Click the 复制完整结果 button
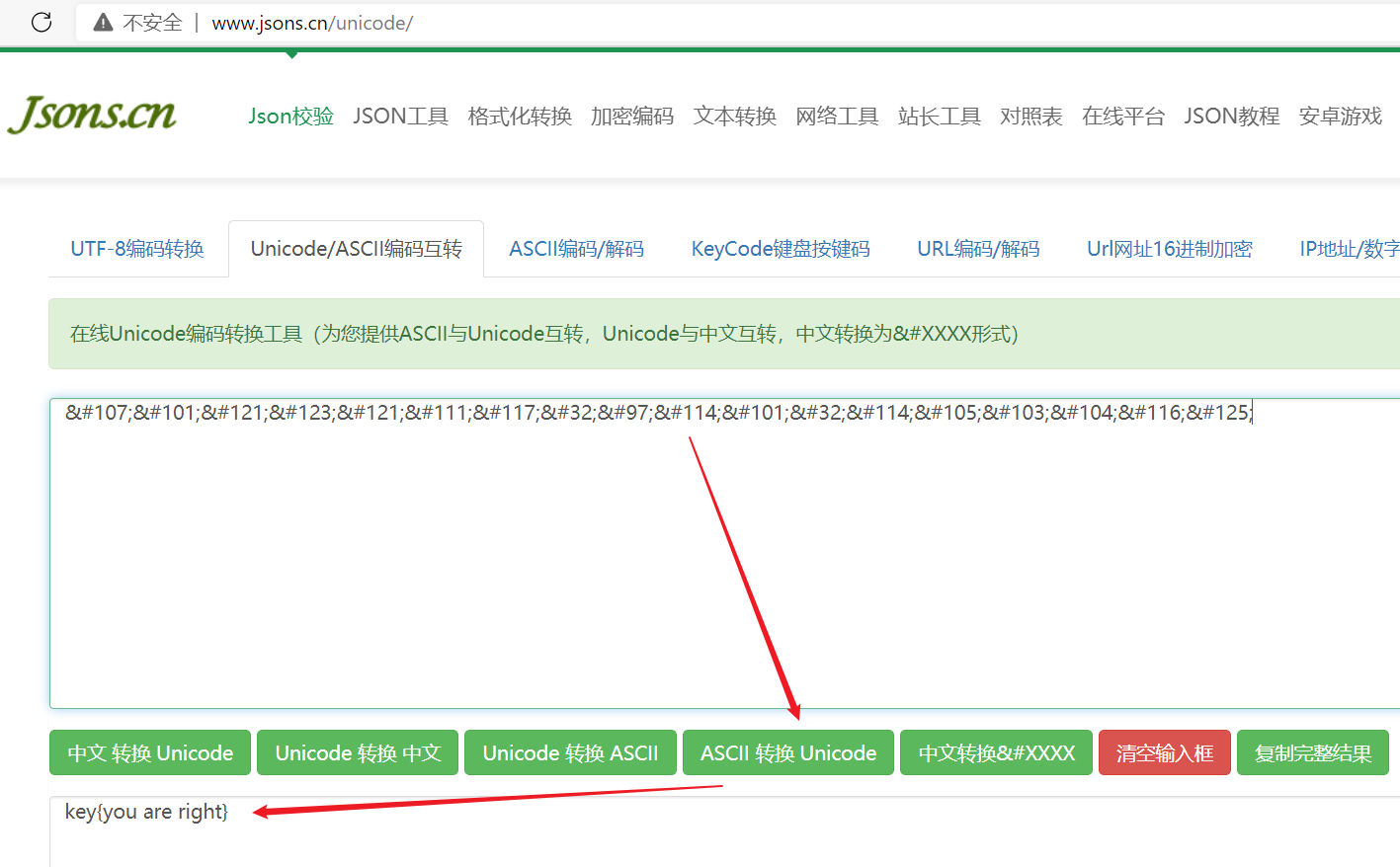 point(1313,751)
